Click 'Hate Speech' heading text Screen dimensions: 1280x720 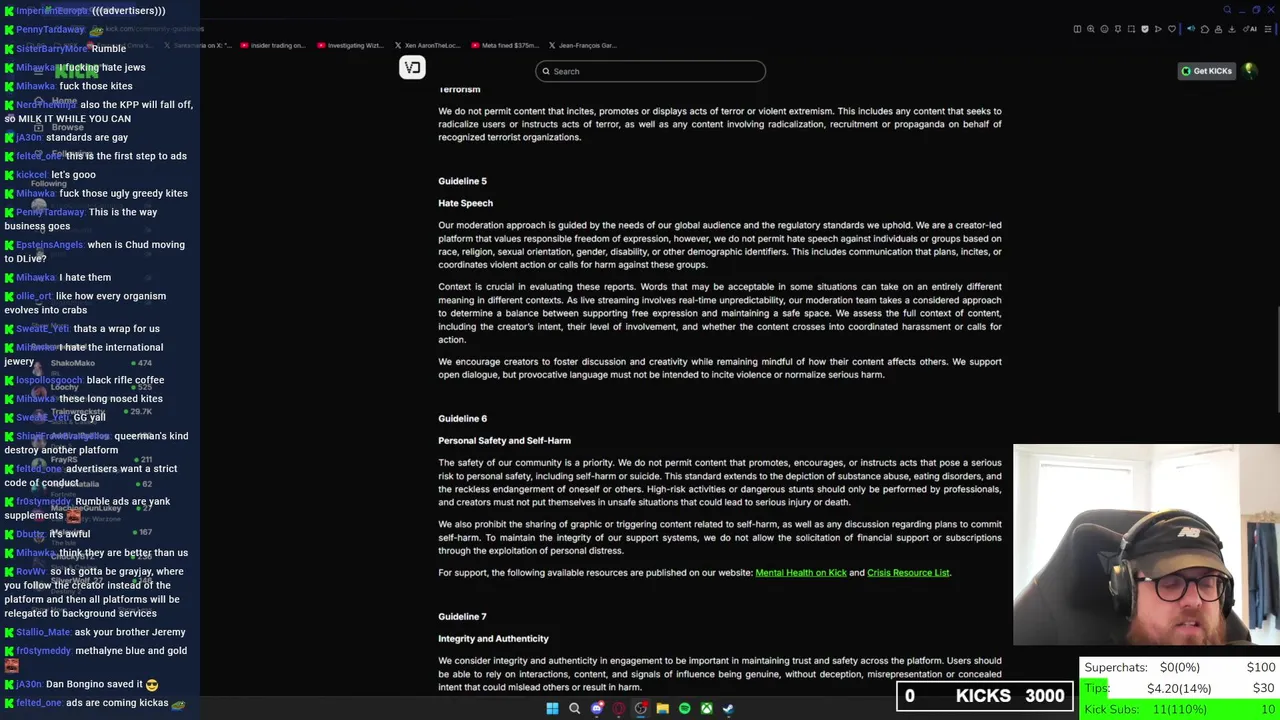coord(465,203)
